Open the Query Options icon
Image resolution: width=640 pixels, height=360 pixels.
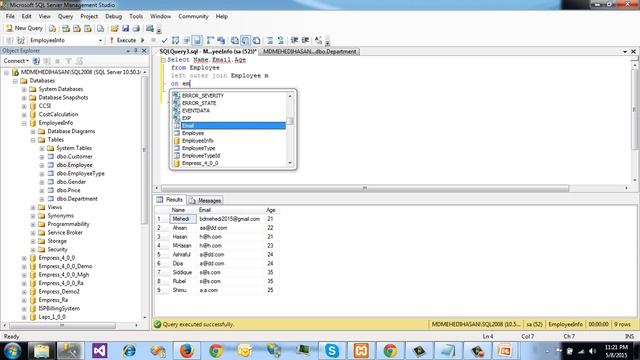pyautogui.click(x=187, y=40)
